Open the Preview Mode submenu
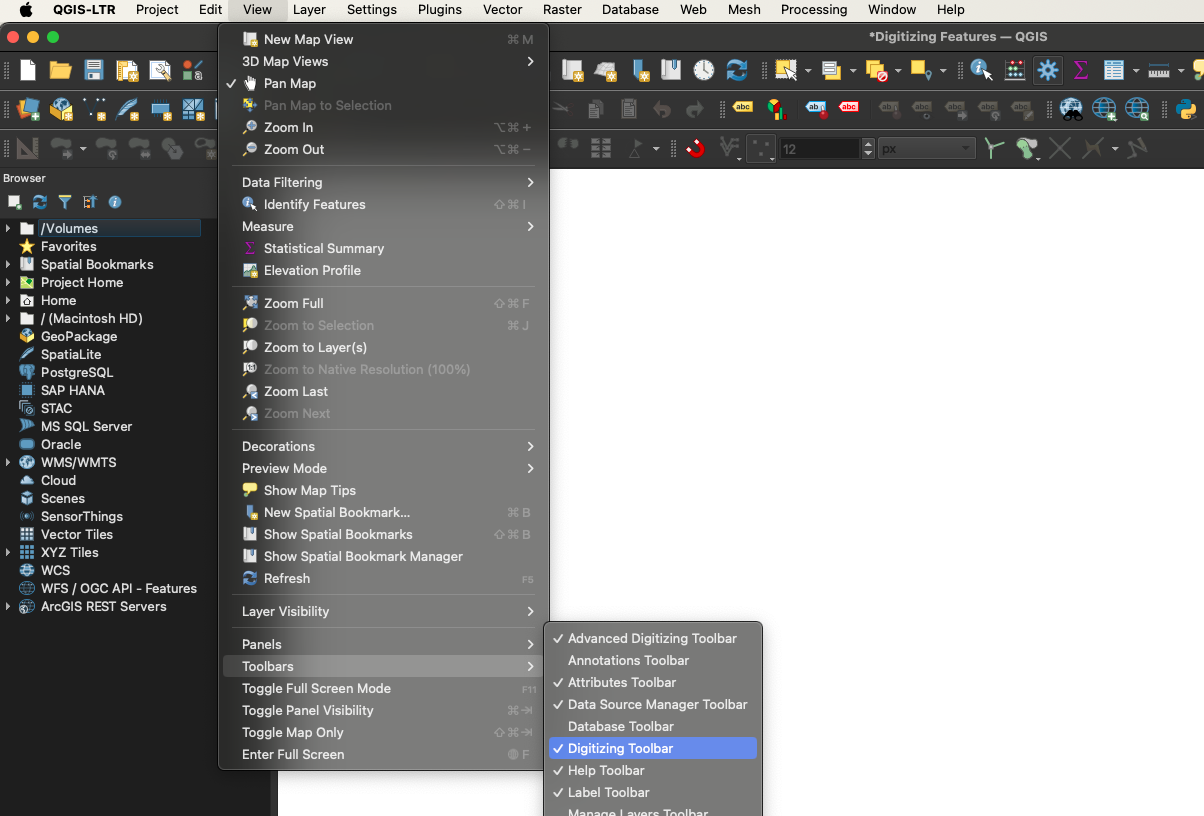Image resolution: width=1204 pixels, height=816 pixels. (x=383, y=468)
